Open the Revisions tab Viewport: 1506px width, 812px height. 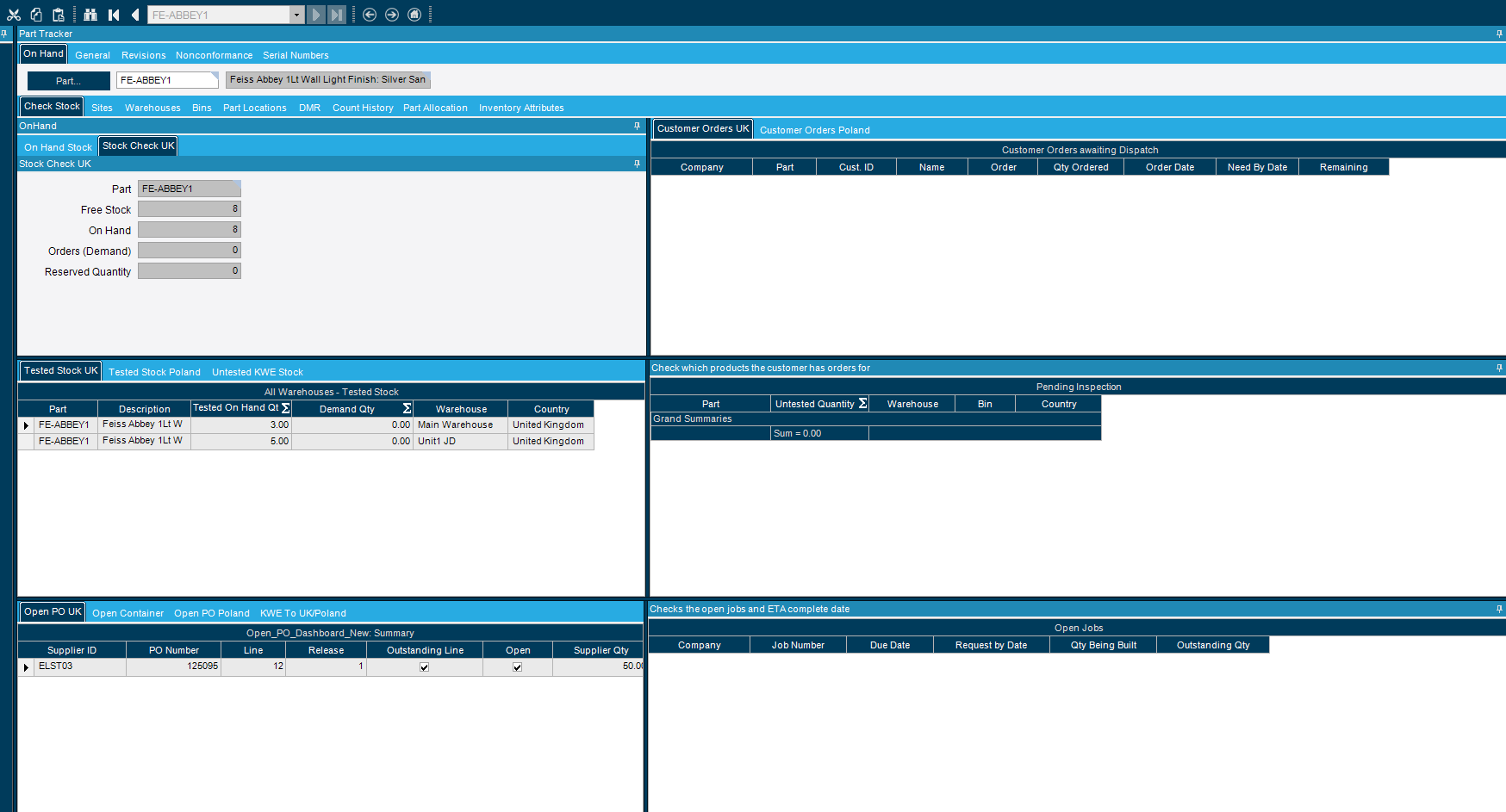click(143, 55)
